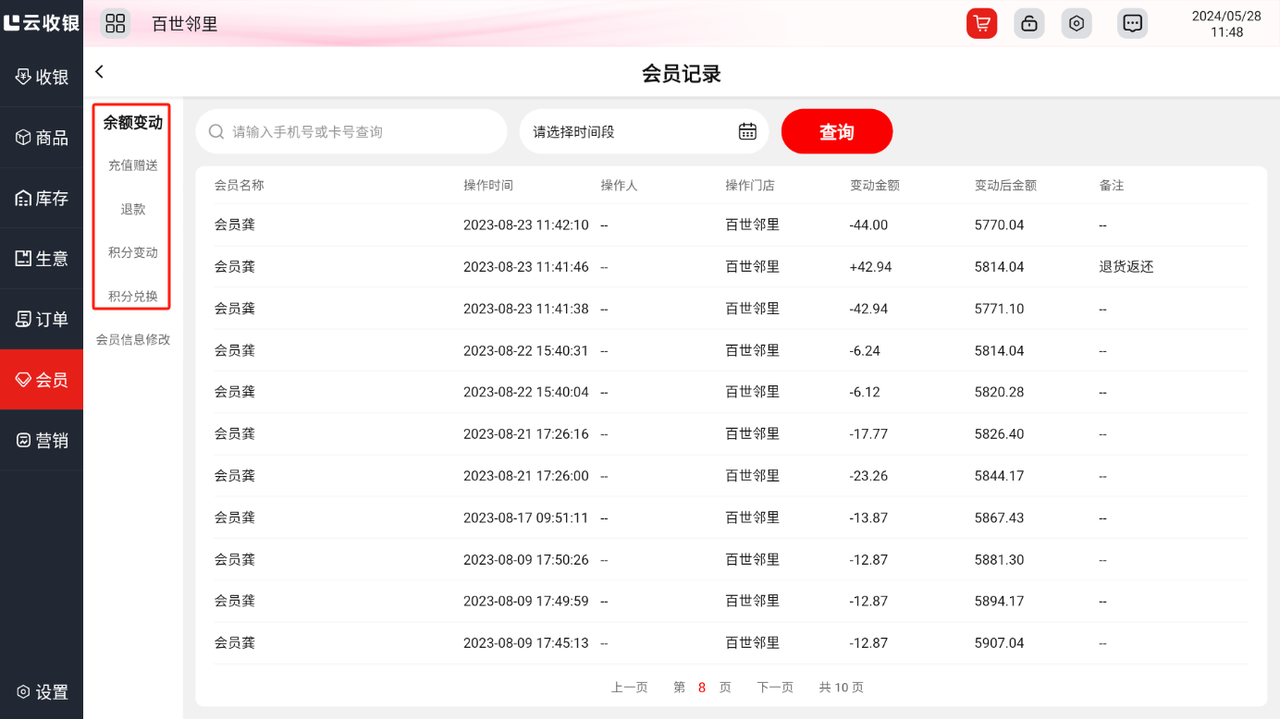Click the lock screen icon

click(1029, 24)
